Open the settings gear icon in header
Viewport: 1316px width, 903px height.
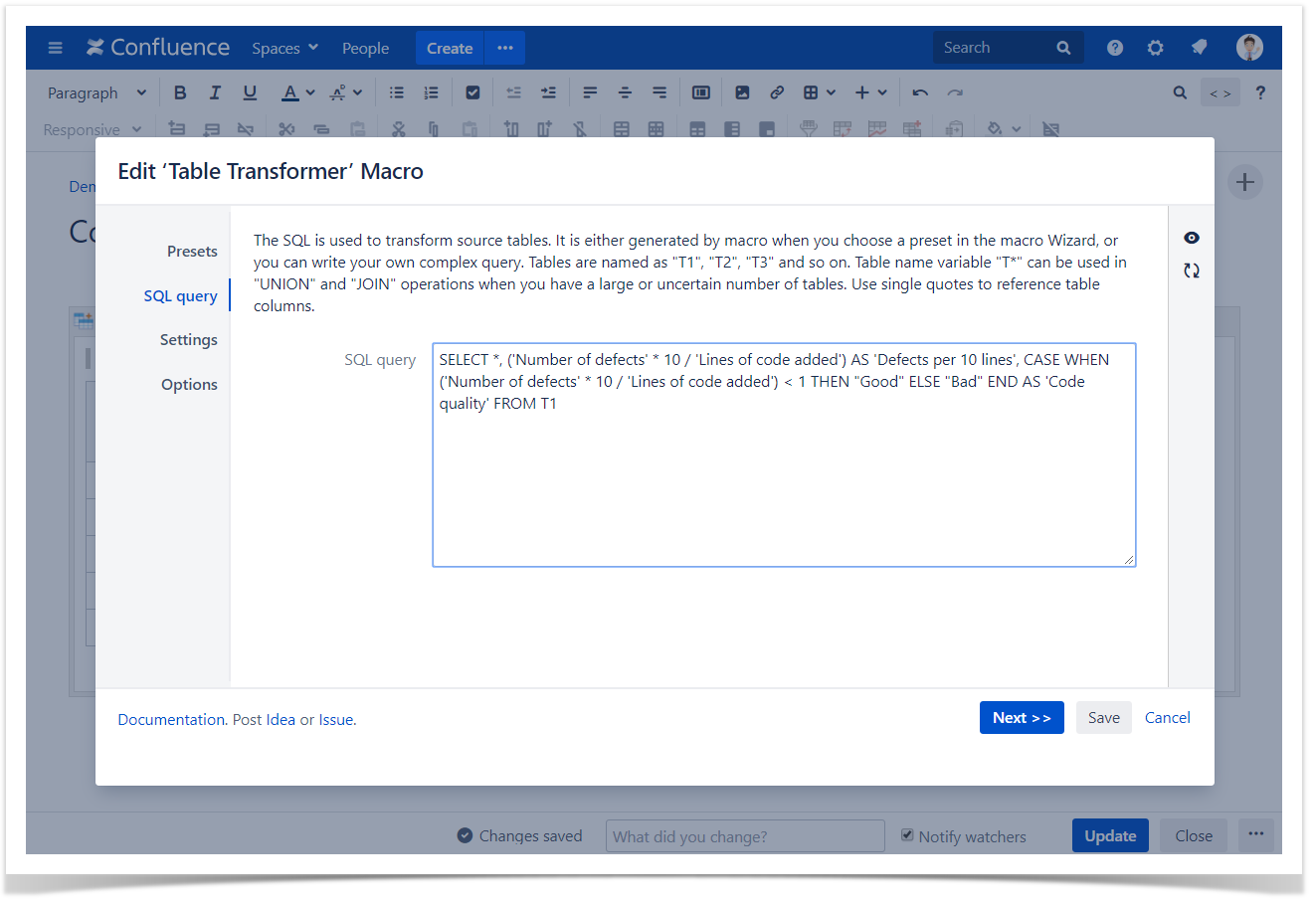pyautogui.click(x=1155, y=48)
